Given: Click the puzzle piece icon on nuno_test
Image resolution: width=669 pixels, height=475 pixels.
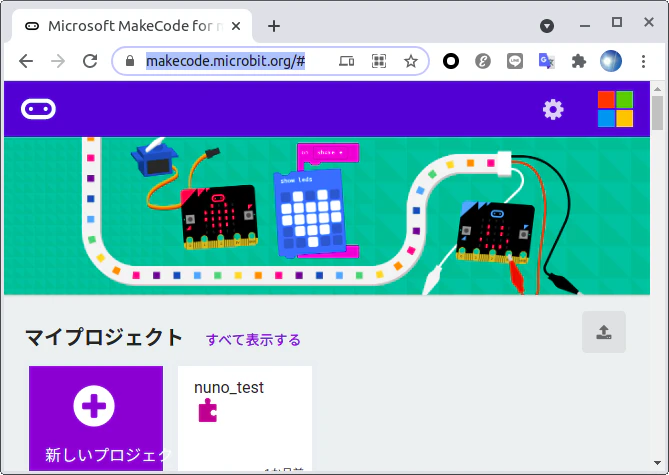Looking at the screenshot, I should pos(208,410).
